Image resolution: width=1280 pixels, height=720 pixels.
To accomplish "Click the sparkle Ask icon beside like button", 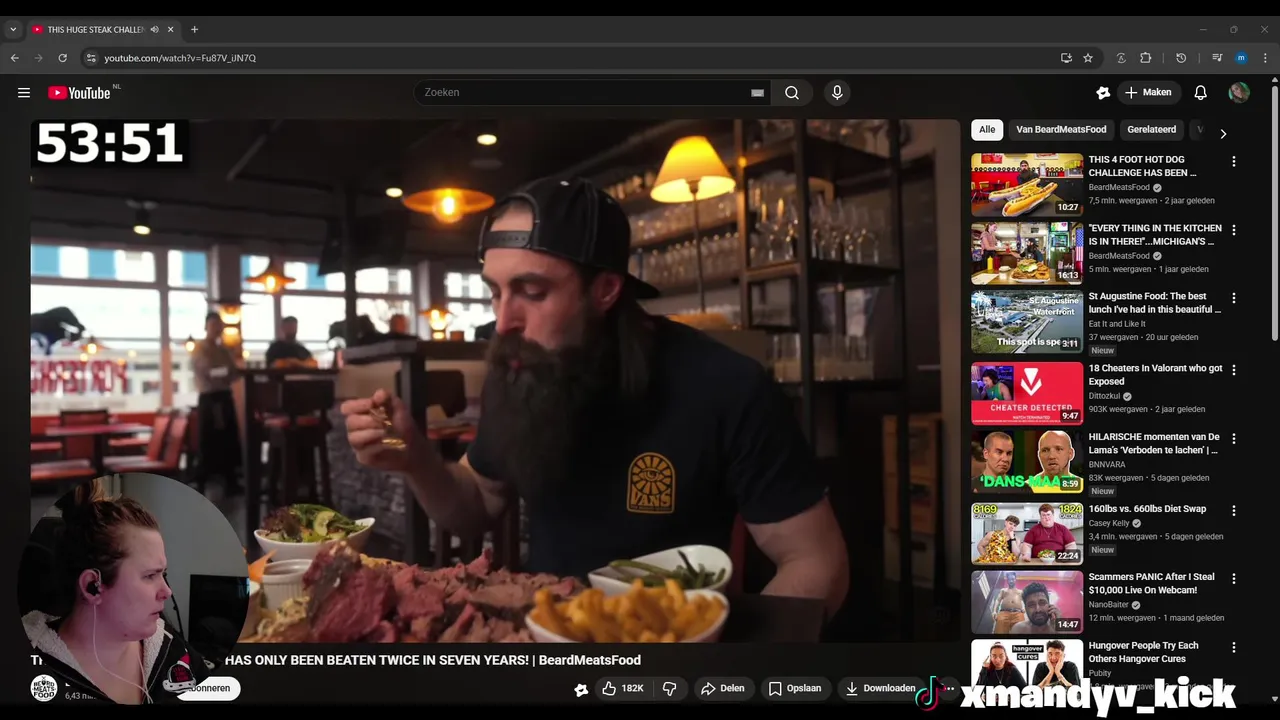I will click(x=581, y=689).
